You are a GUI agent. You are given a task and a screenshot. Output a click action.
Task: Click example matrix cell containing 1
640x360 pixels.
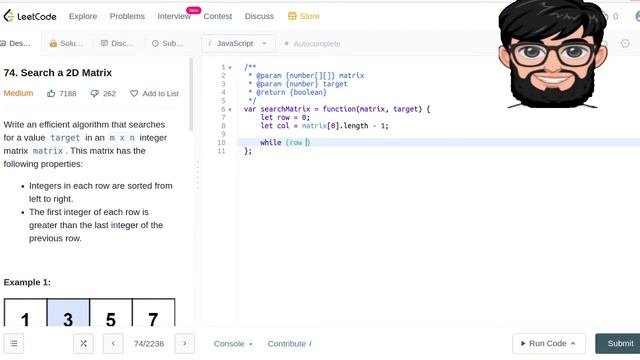click(x=25, y=313)
